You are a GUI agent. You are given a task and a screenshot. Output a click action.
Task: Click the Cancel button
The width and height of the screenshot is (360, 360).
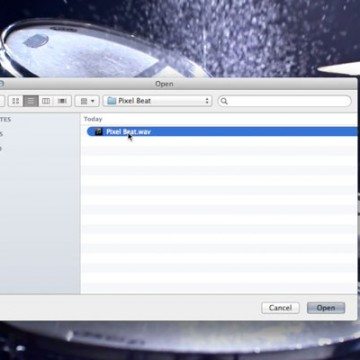pyautogui.click(x=280, y=308)
